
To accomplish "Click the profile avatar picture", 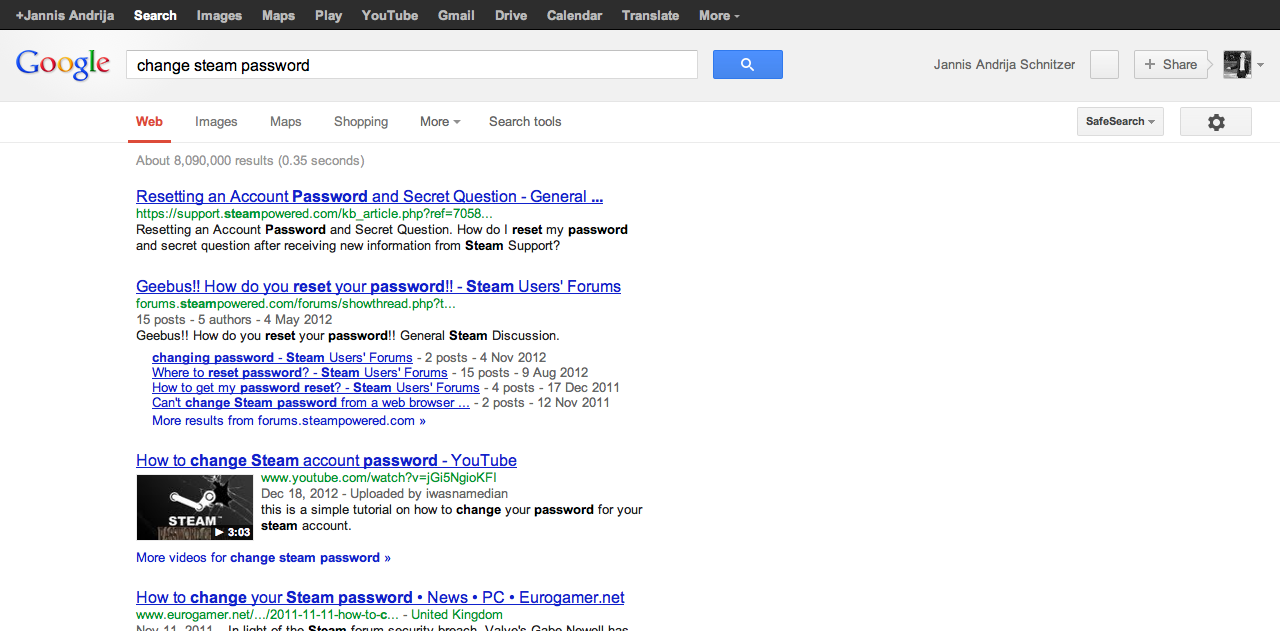I will pyautogui.click(x=1237, y=64).
